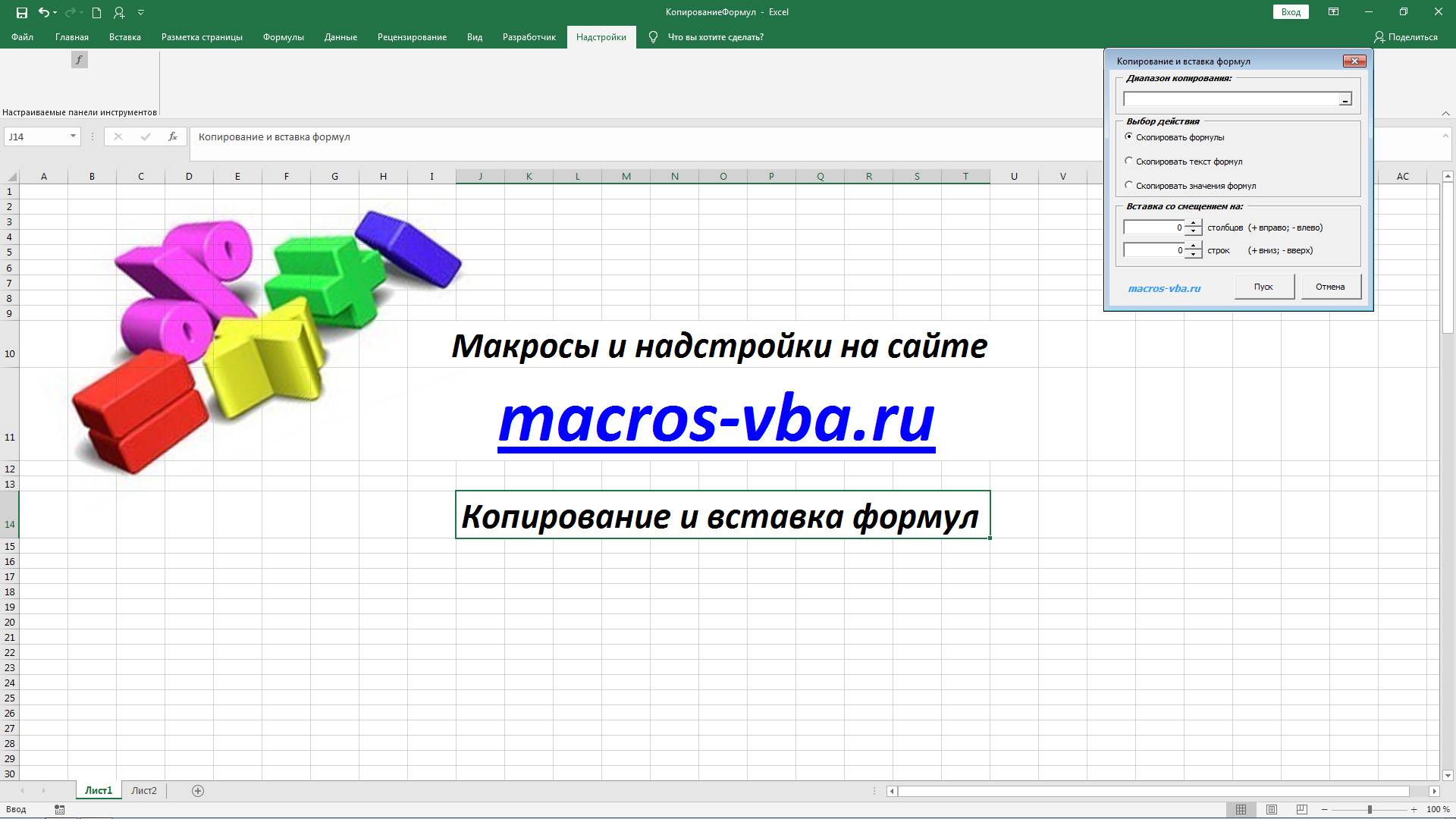The image size is (1456, 819).
Task: Open a new blank workbook via New icon
Action: click(96, 12)
